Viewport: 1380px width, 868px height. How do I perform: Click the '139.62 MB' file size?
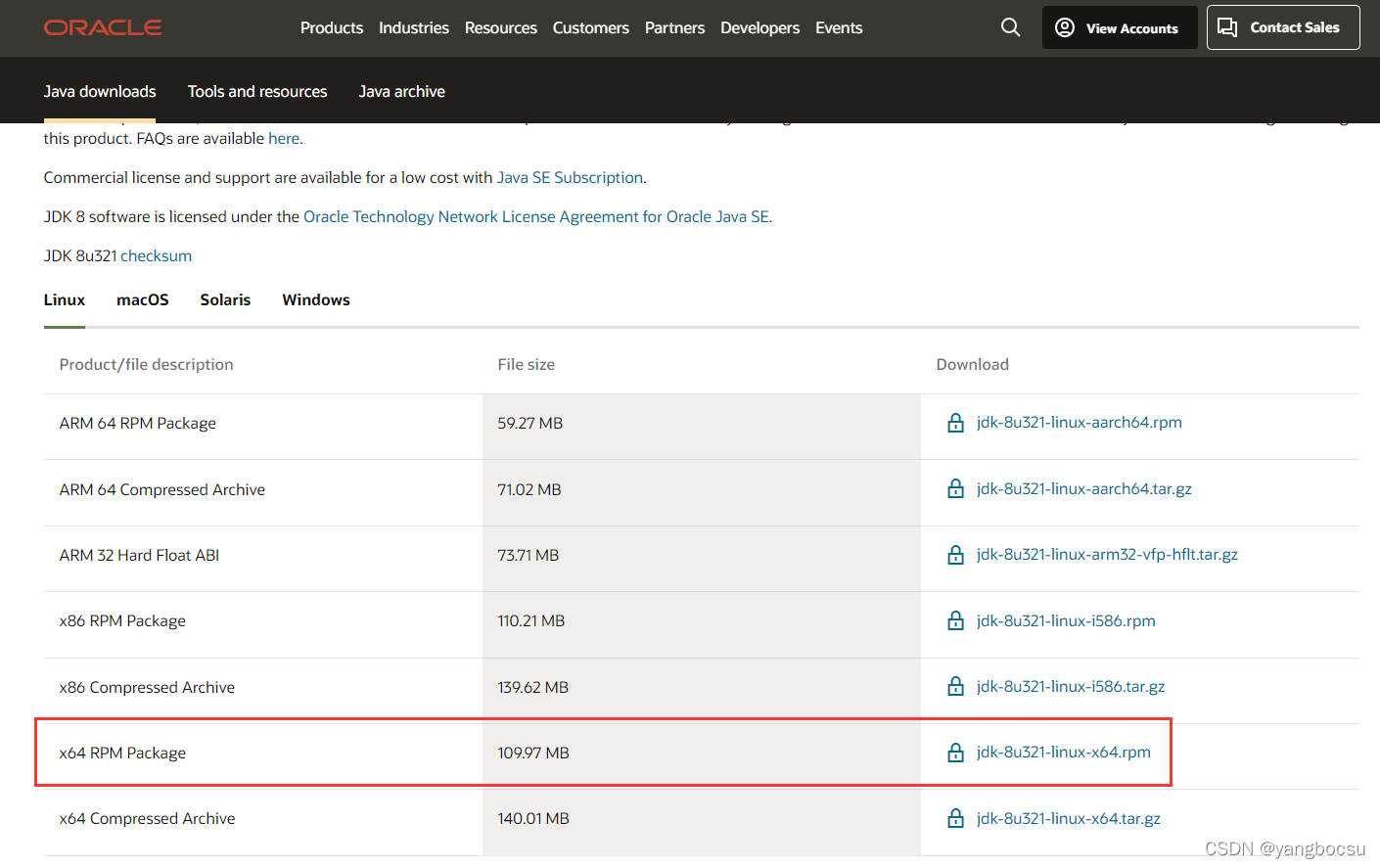coord(533,687)
